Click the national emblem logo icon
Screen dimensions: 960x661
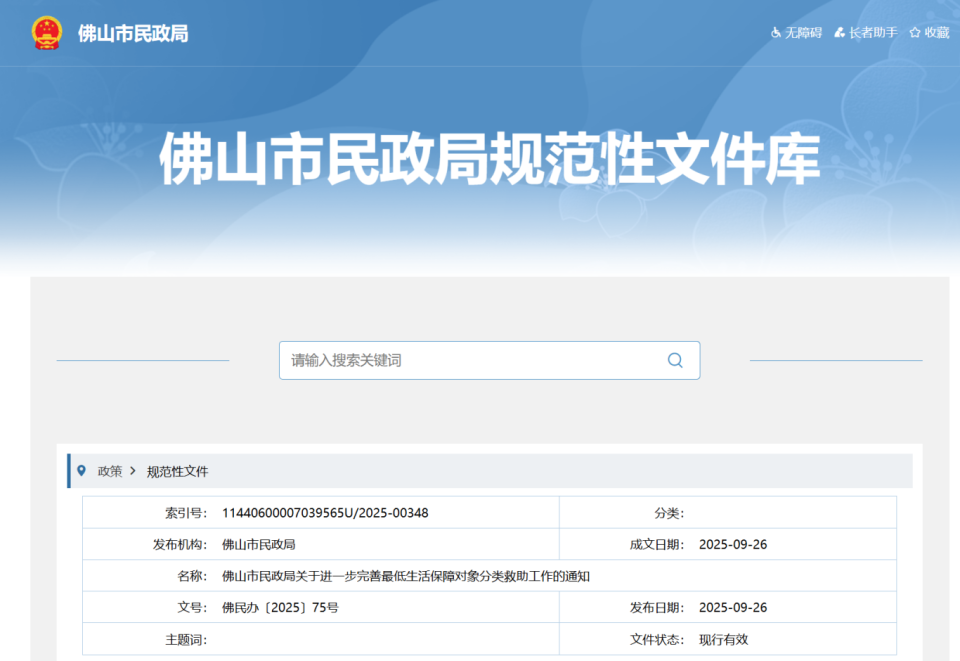click(x=44, y=33)
